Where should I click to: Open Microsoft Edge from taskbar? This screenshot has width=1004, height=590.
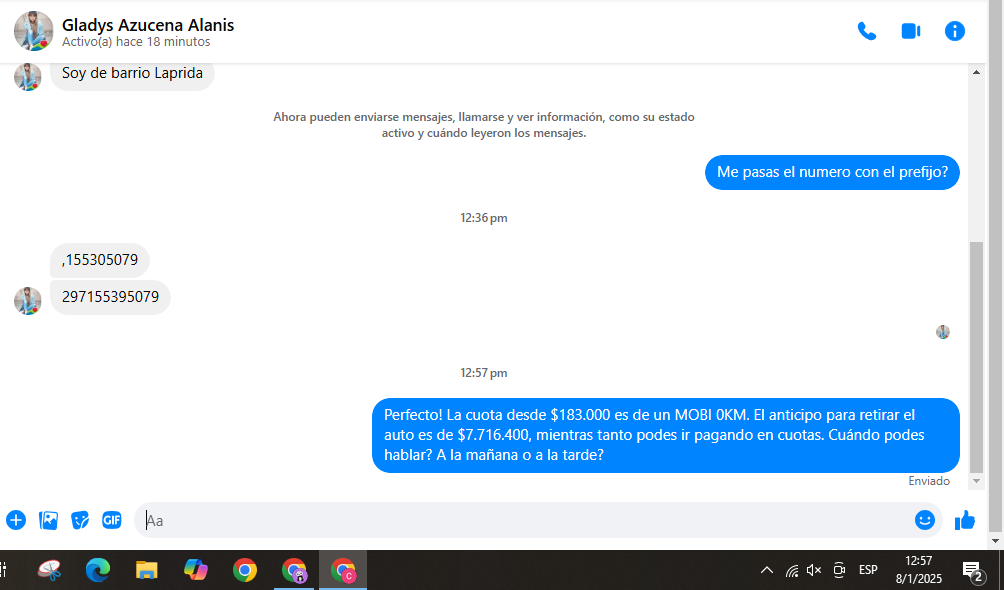coord(98,570)
